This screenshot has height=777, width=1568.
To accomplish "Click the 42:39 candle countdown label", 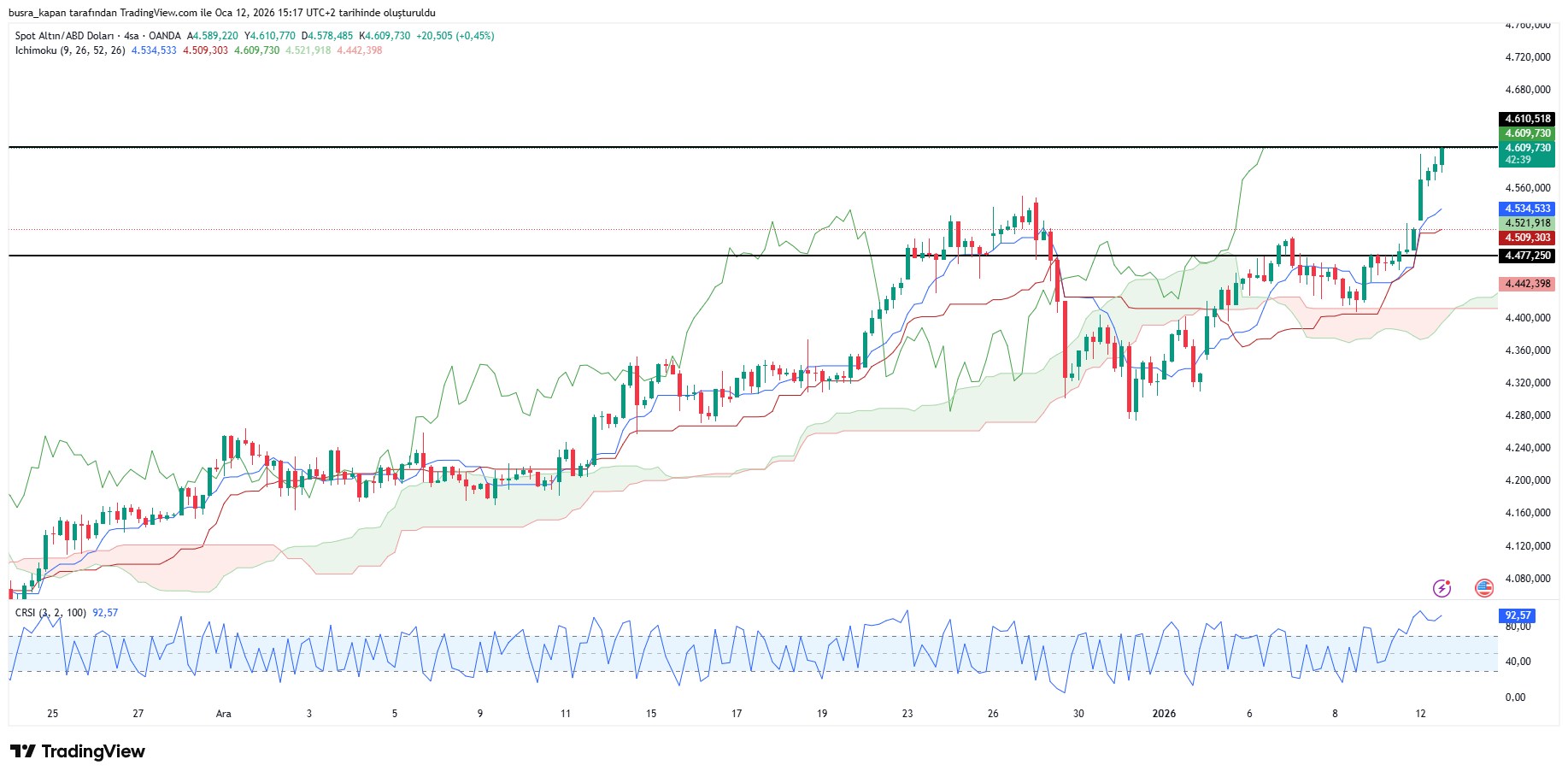I will click(x=1518, y=160).
